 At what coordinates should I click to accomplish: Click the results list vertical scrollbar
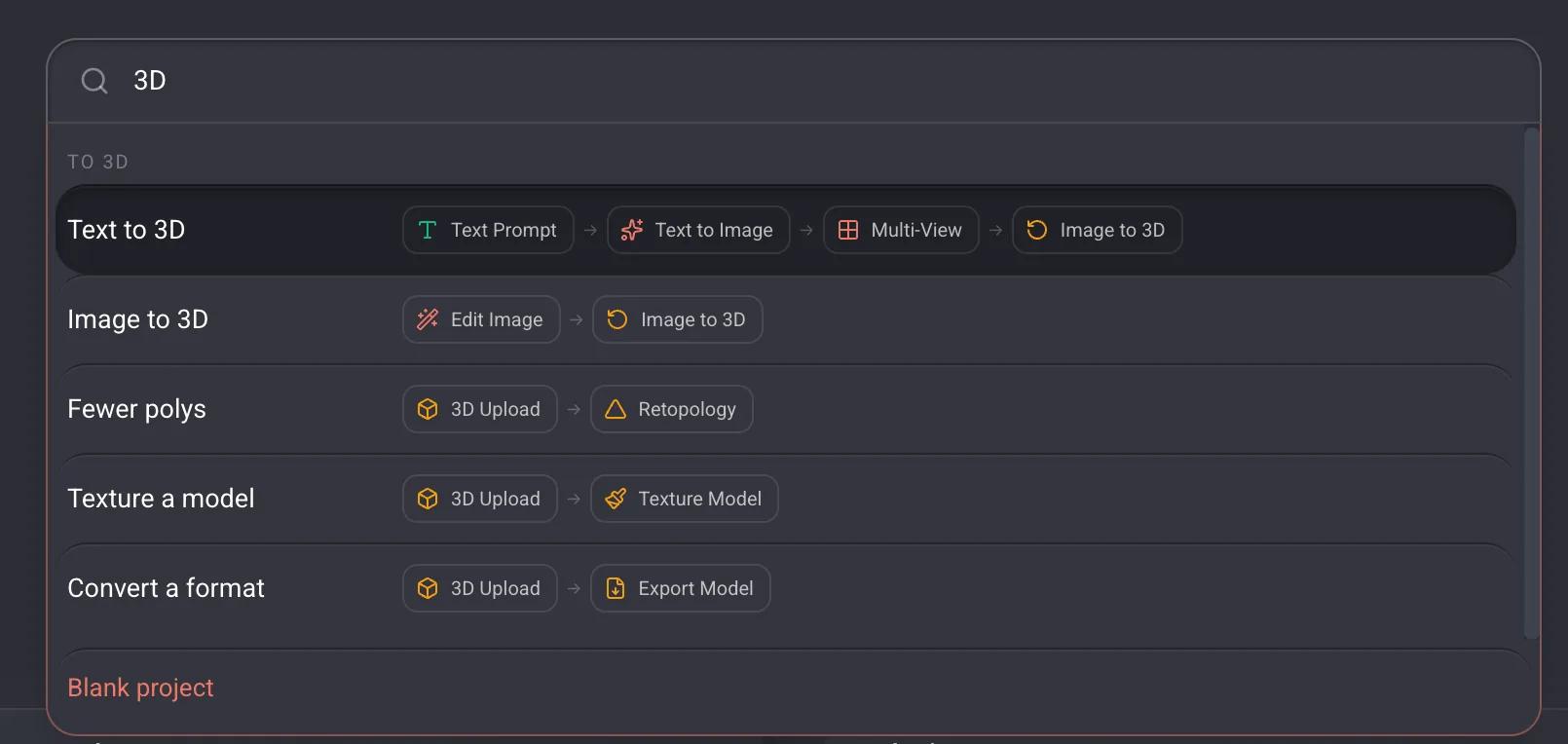pyautogui.click(x=1531, y=384)
